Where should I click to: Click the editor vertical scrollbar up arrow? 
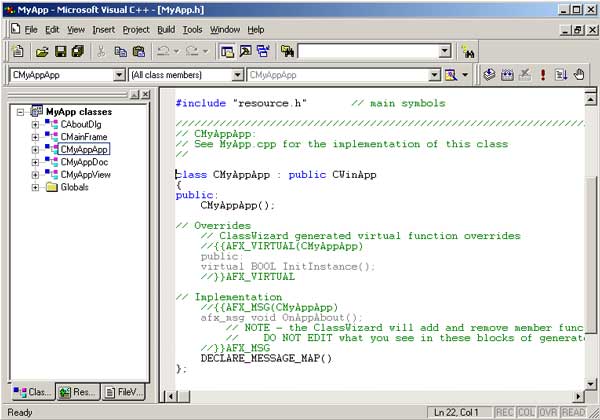click(590, 100)
